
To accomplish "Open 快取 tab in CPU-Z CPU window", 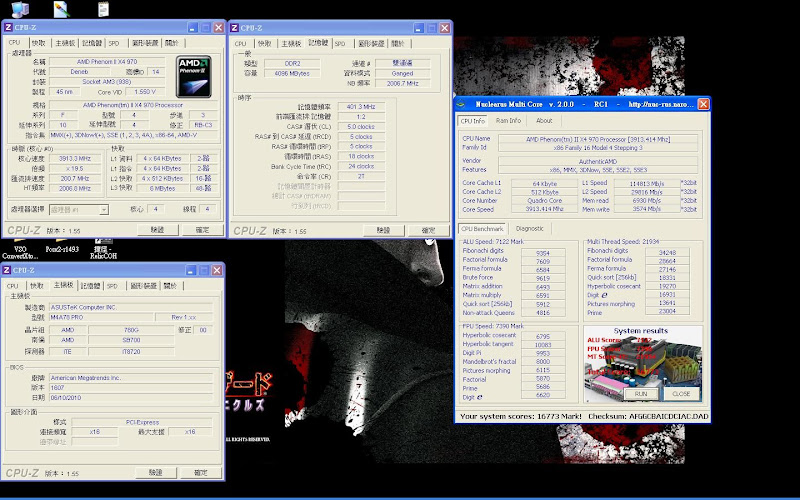I will (39, 43).
